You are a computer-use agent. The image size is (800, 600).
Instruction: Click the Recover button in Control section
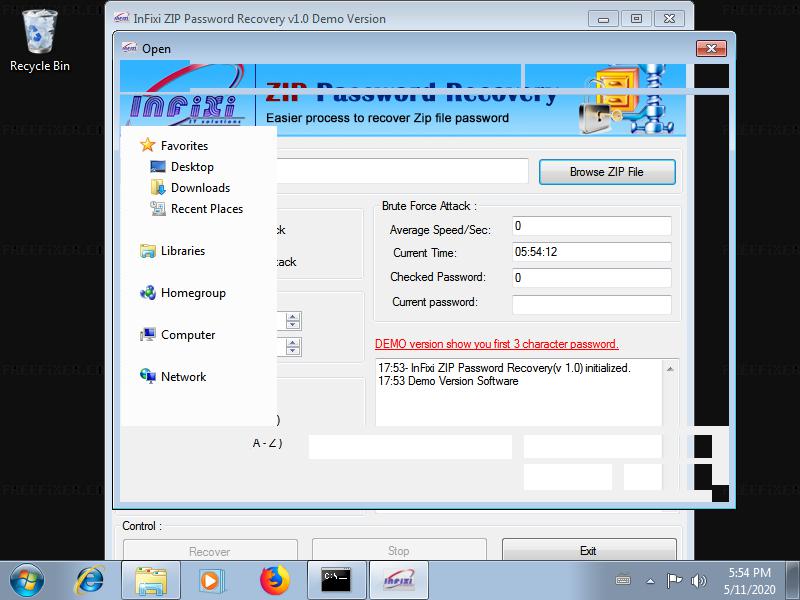[210, 551]
